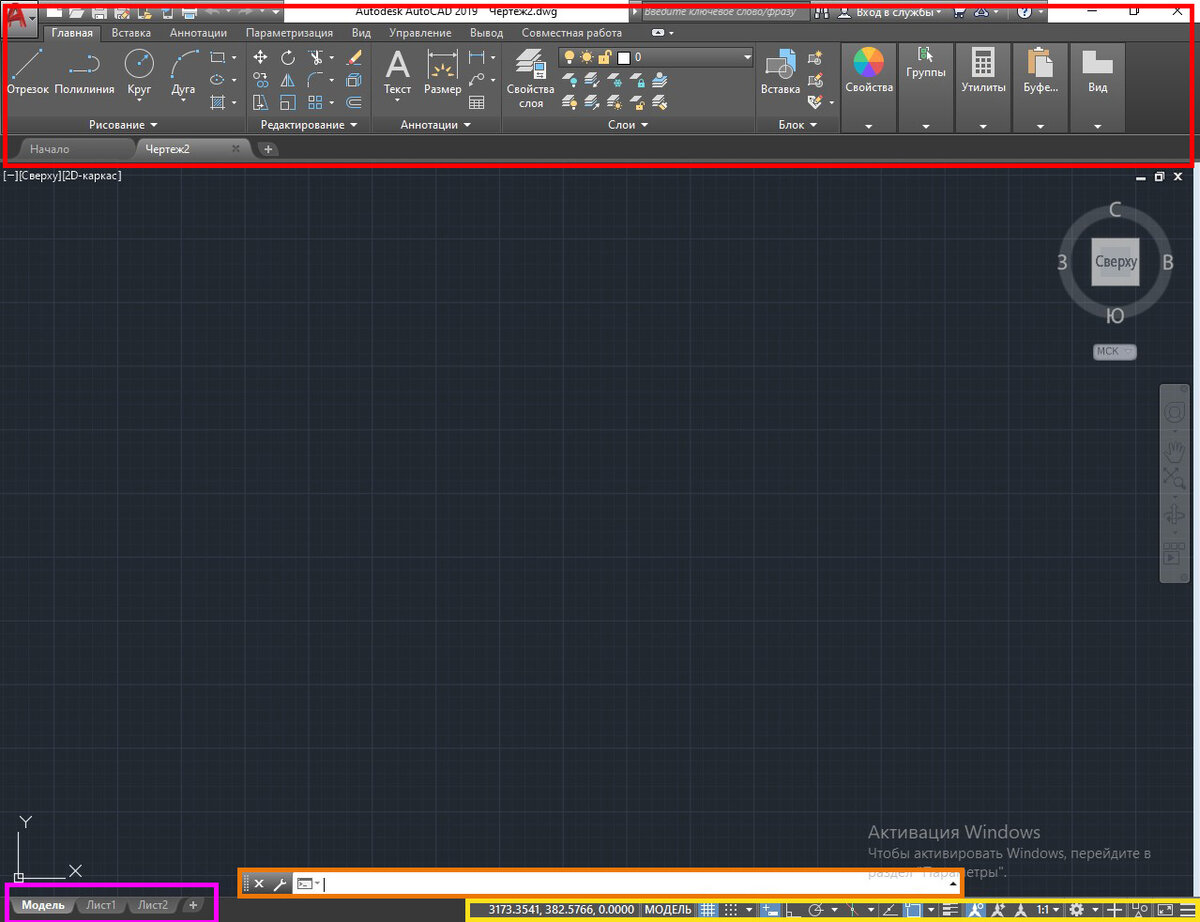Click the Erase tool icon
The height and width of the screenshot is (922, 1200).
tap(354, 58)
